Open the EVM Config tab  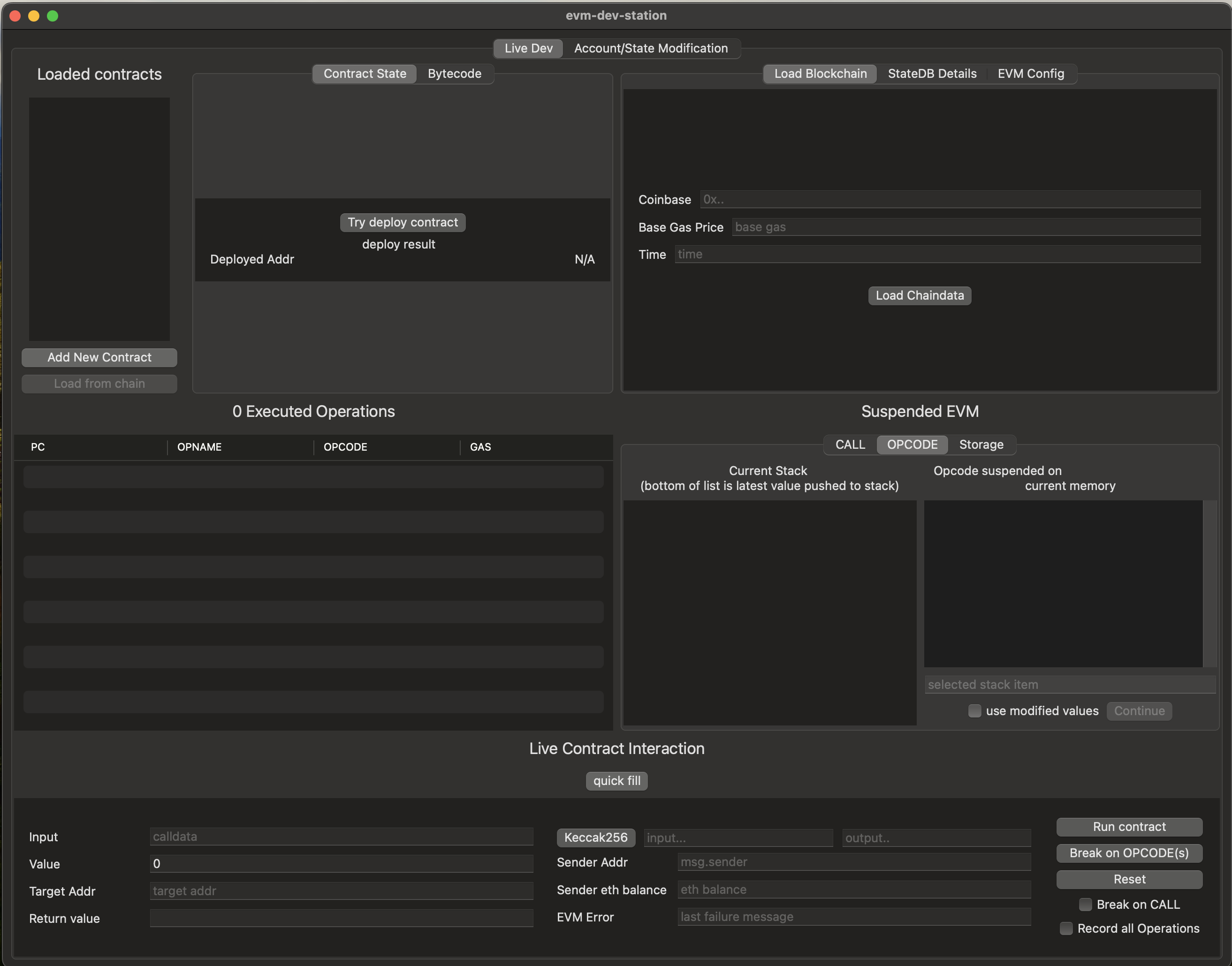tap(1030, 74)
